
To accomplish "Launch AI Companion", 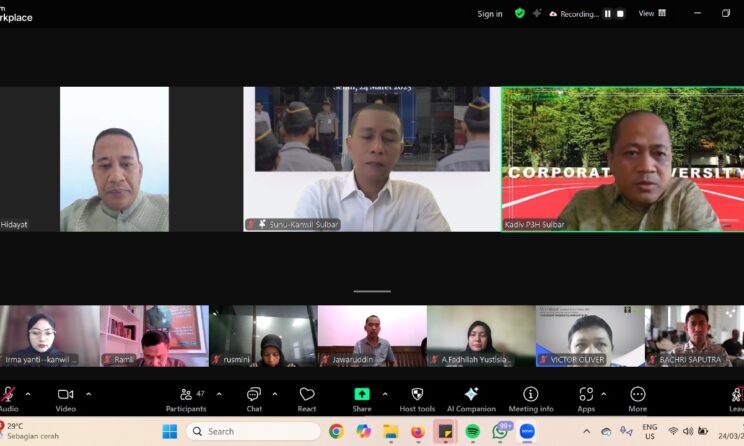I will [471, 399].
